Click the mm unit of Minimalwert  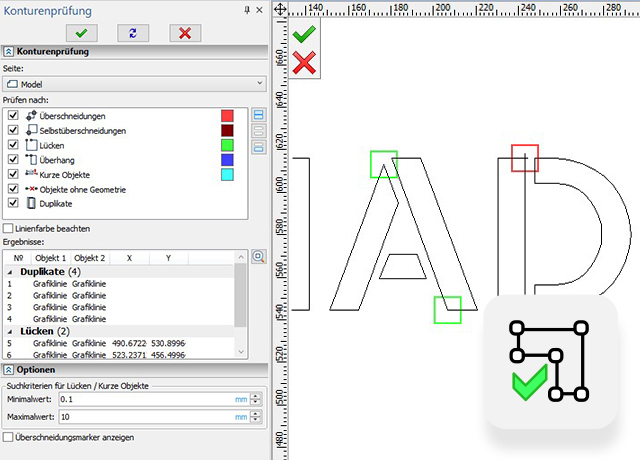[x=241, y=400]
